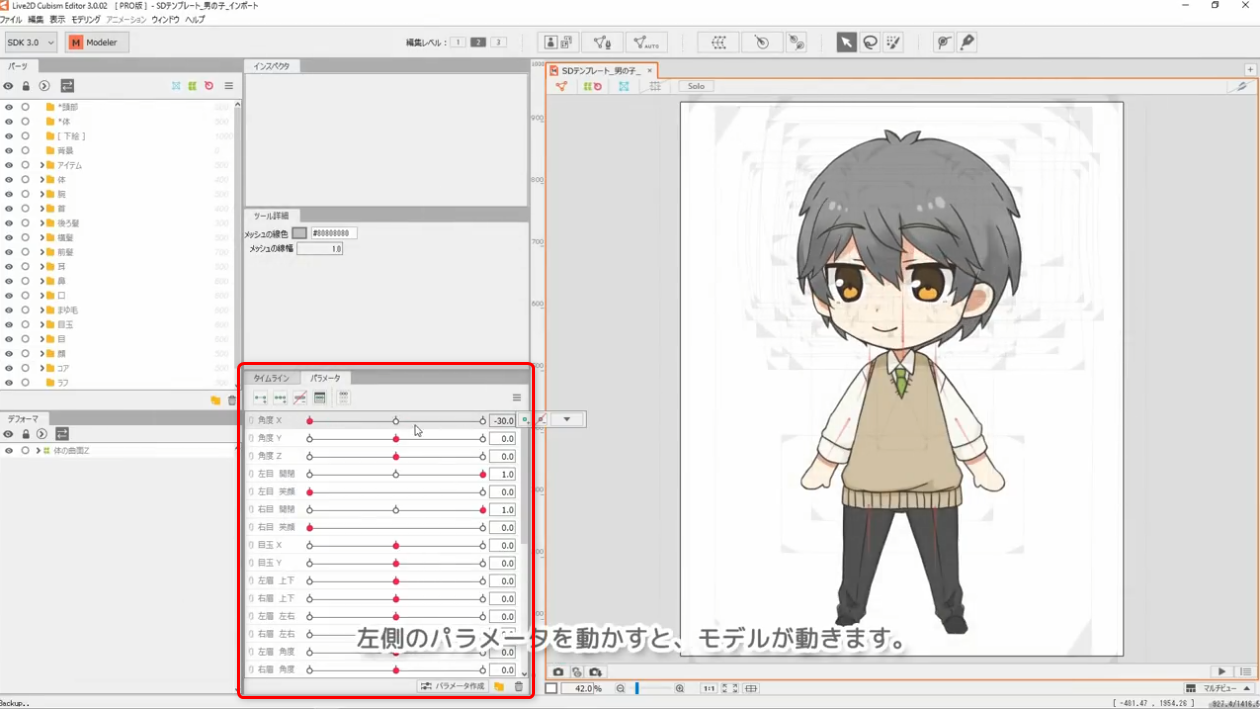This screenshot has height=709, width=1260.
Task: Click the 1:1 zoom reset icon
Action: click(x=710, y=688)
